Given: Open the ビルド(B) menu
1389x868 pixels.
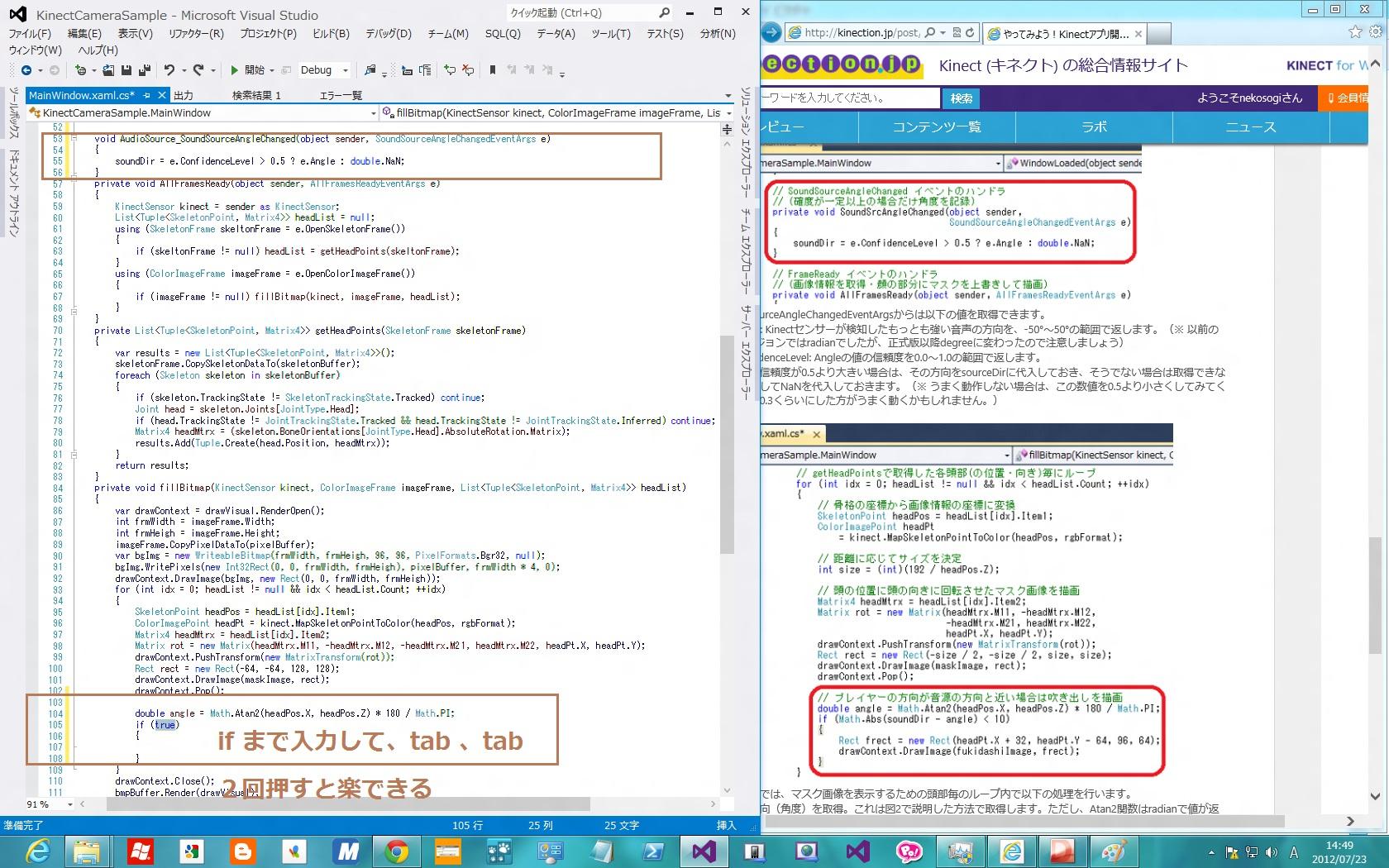Looking at the screenshot, I should click(x=331, y=33).
